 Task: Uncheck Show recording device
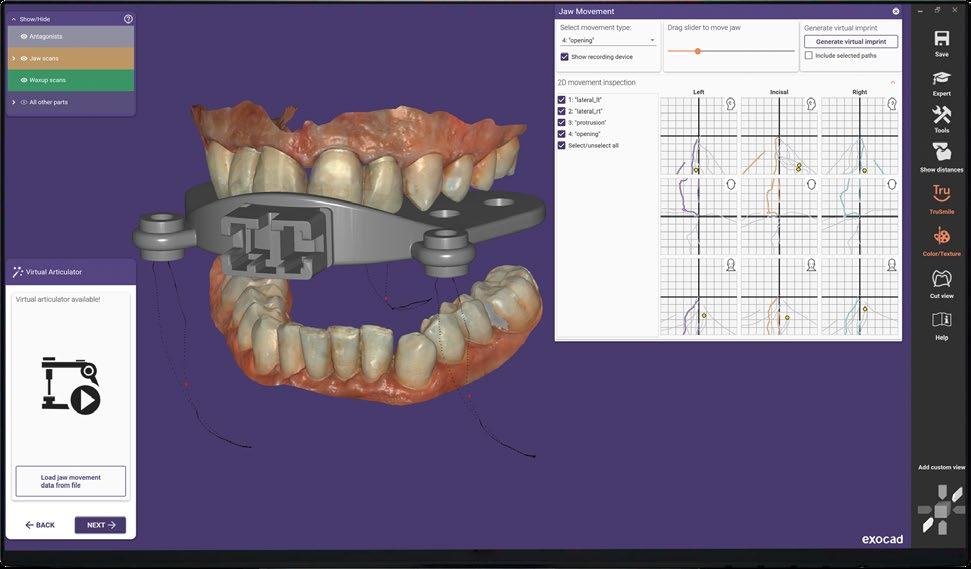[564, 57]
